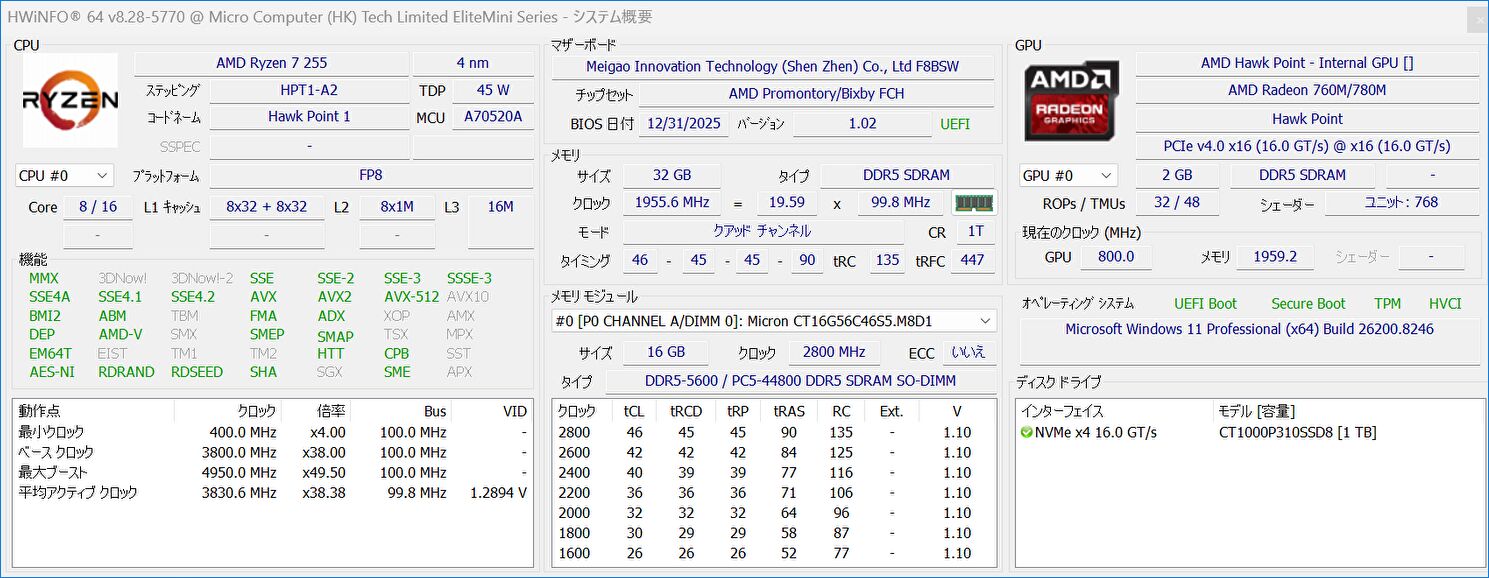The width and height of the screenshot is (1489, 578).
Task: Close the system summary window
Action: (1475, 18)
